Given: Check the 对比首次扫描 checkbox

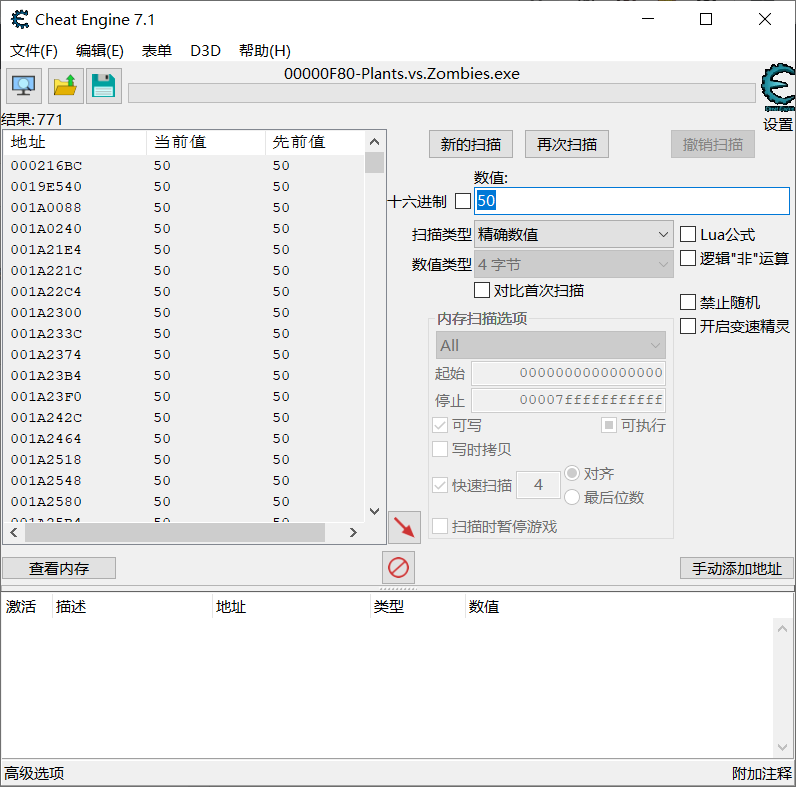Looking at the screenshot, I should pyautogui.click(x=481, y=290).
